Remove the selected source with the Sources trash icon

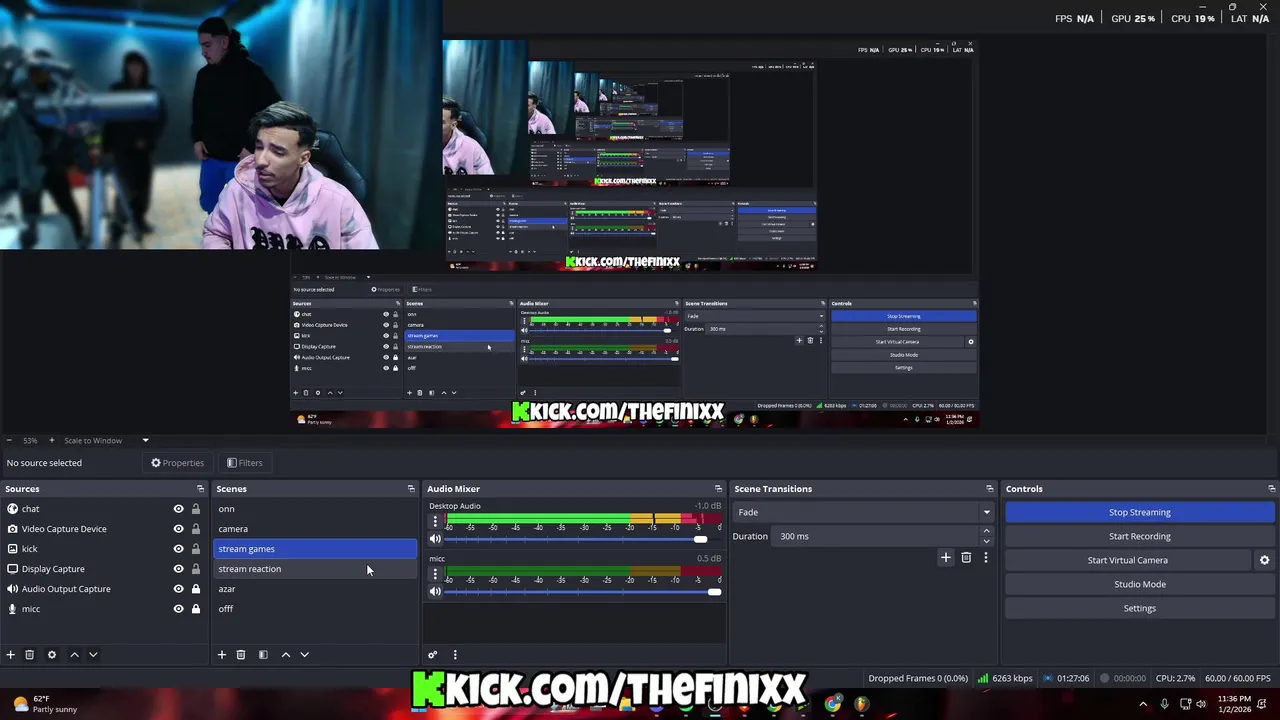30,655
